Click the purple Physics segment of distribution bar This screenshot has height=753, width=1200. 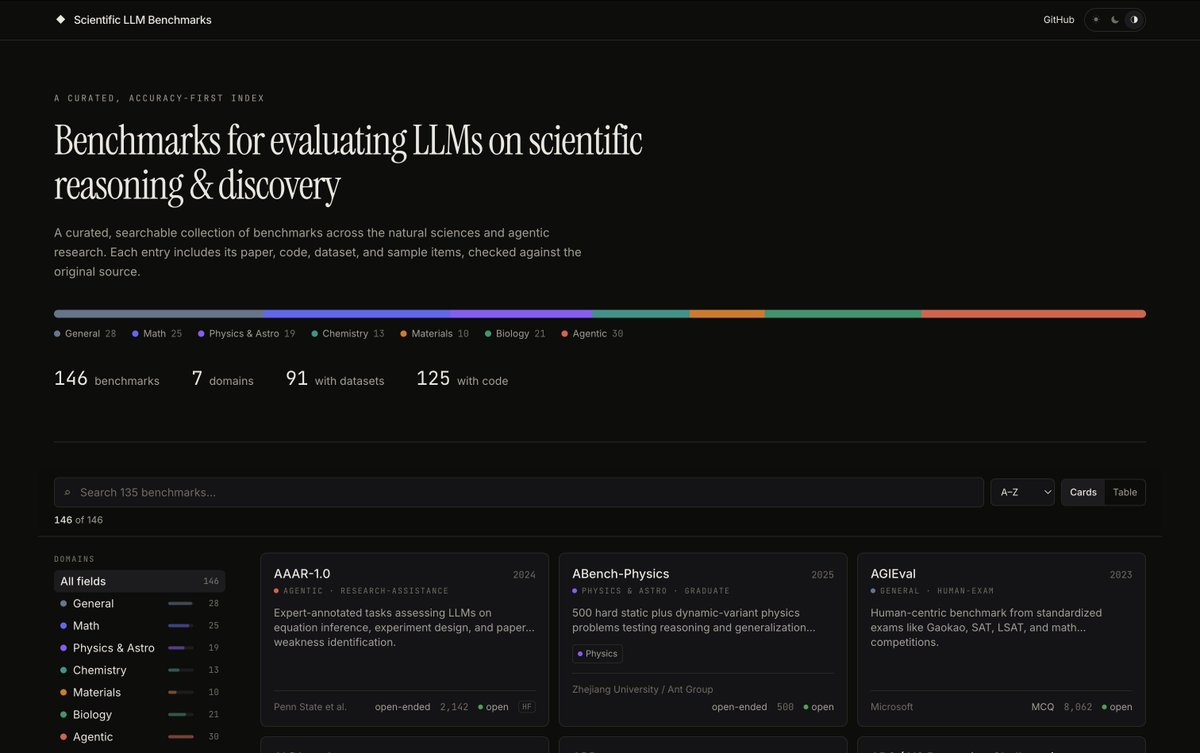522,314
